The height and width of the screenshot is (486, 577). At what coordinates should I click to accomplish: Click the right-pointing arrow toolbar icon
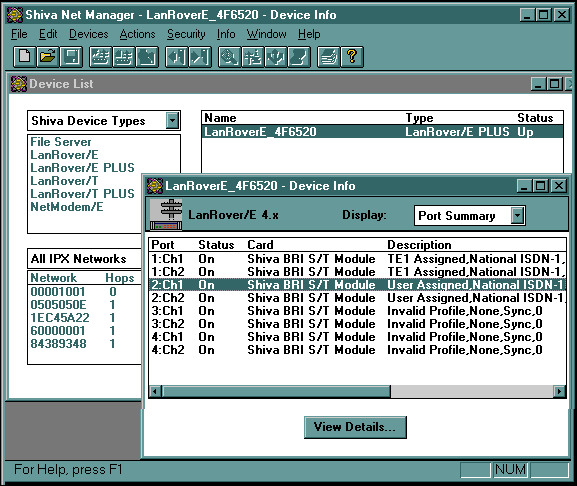(200, 57)
